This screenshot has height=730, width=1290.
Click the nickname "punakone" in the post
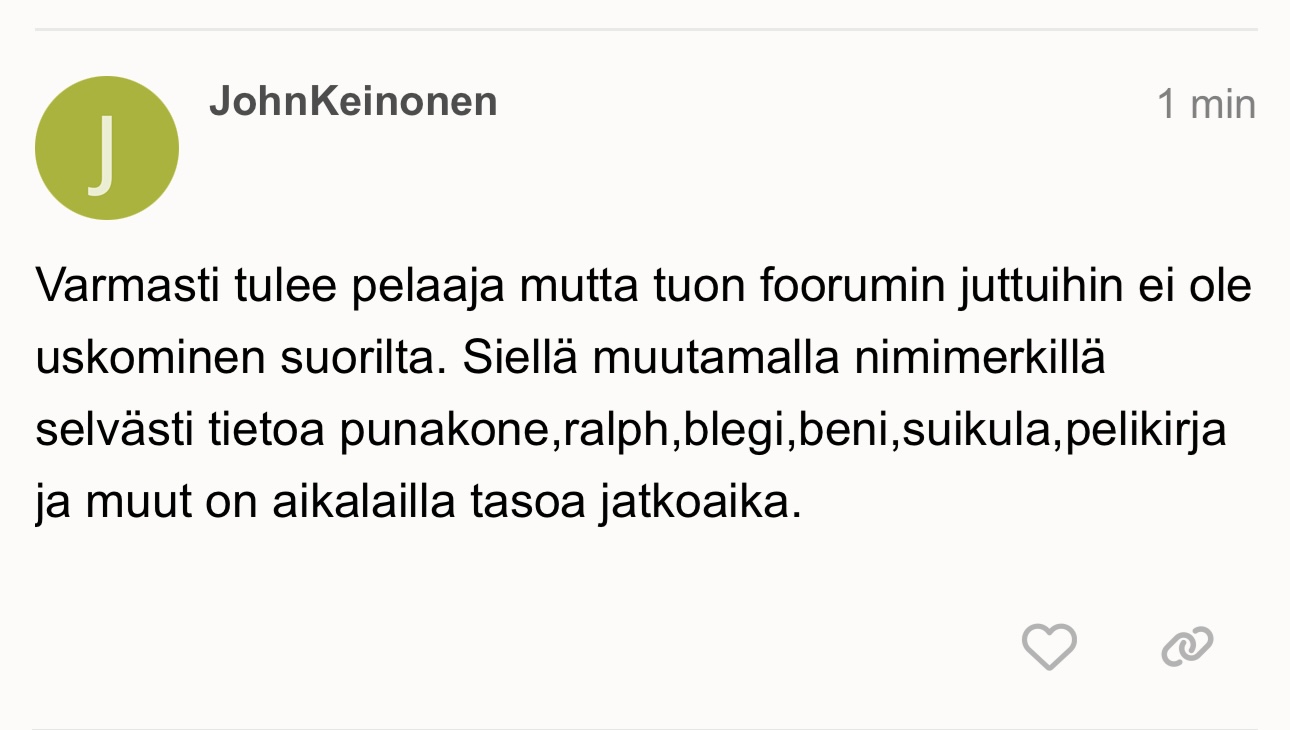pos(445,431)
